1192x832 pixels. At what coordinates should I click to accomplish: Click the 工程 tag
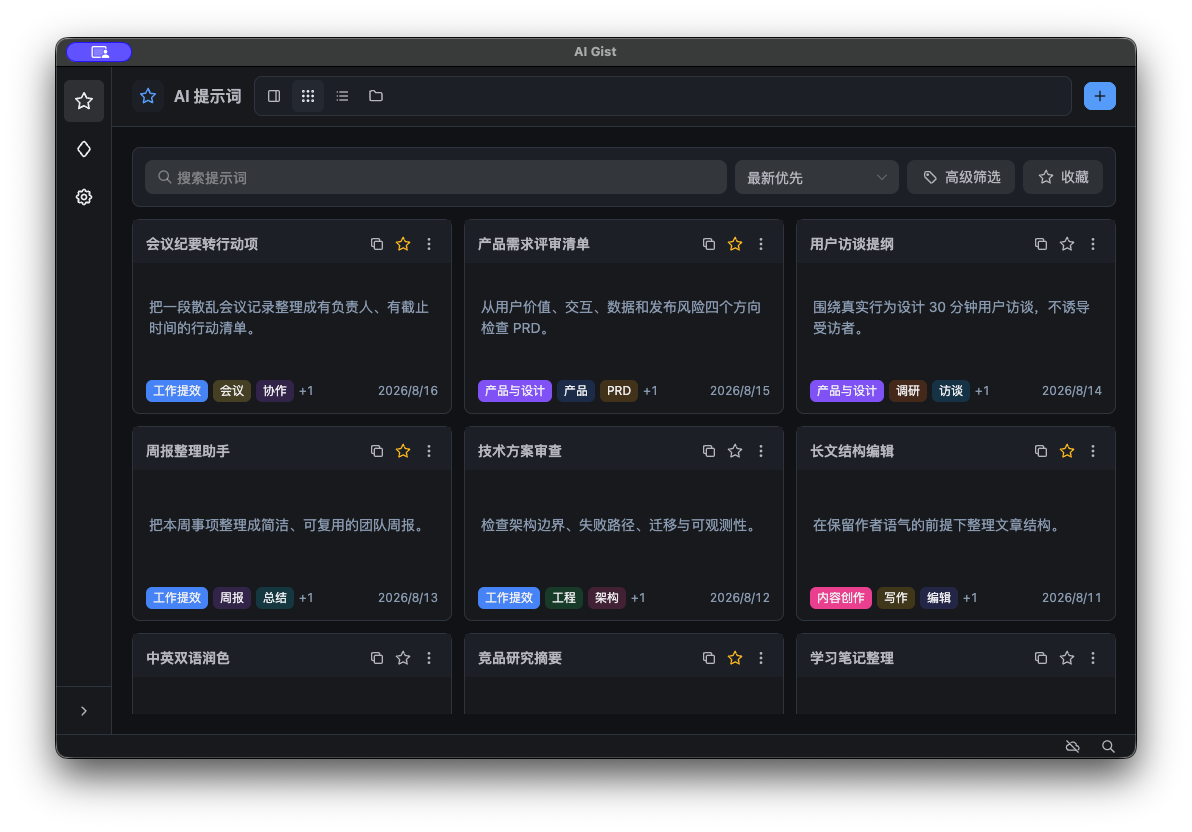564,598
